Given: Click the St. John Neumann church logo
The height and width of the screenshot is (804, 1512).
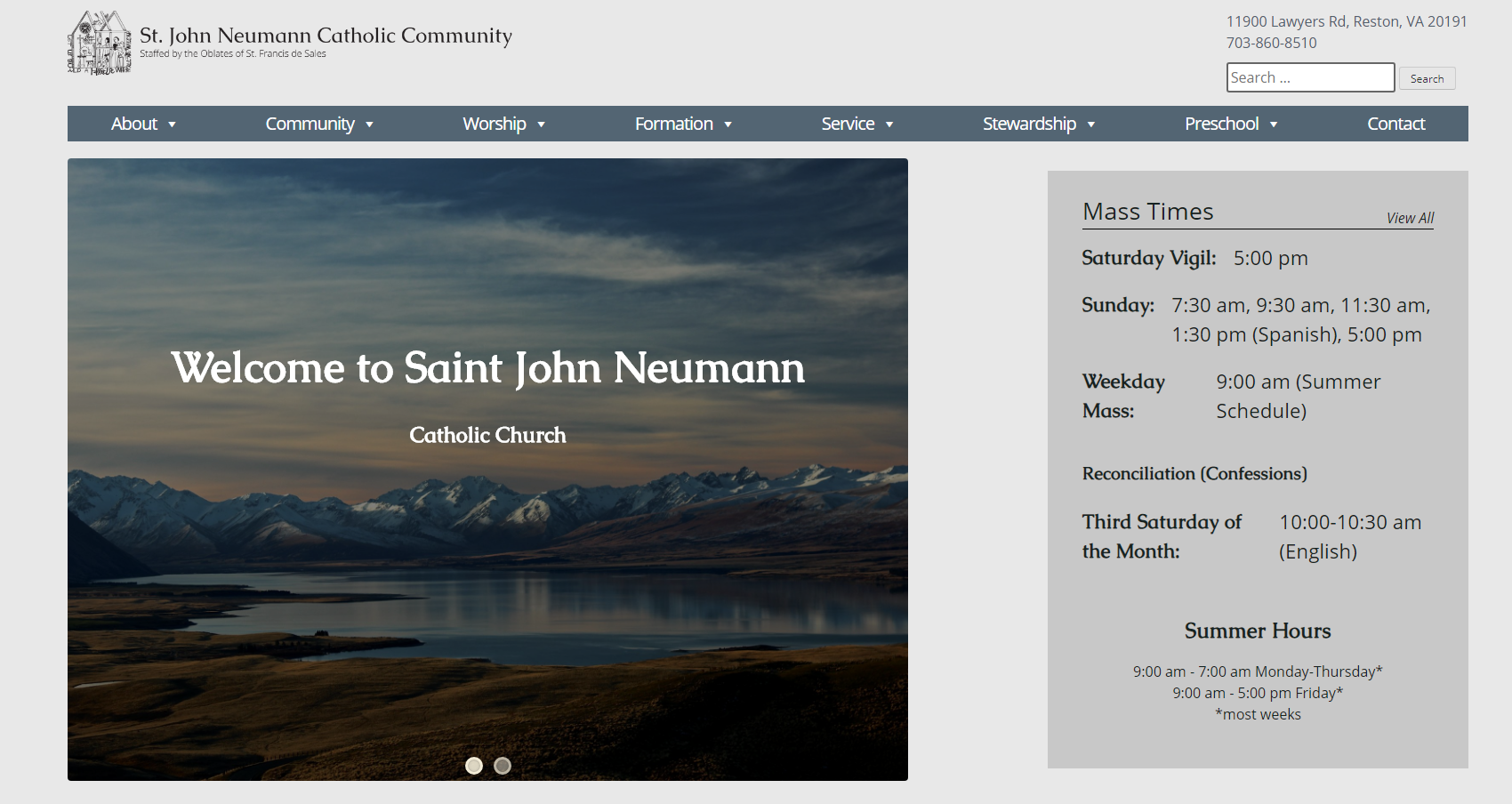Looking at the screenshot, I should (x=100, y=43).
